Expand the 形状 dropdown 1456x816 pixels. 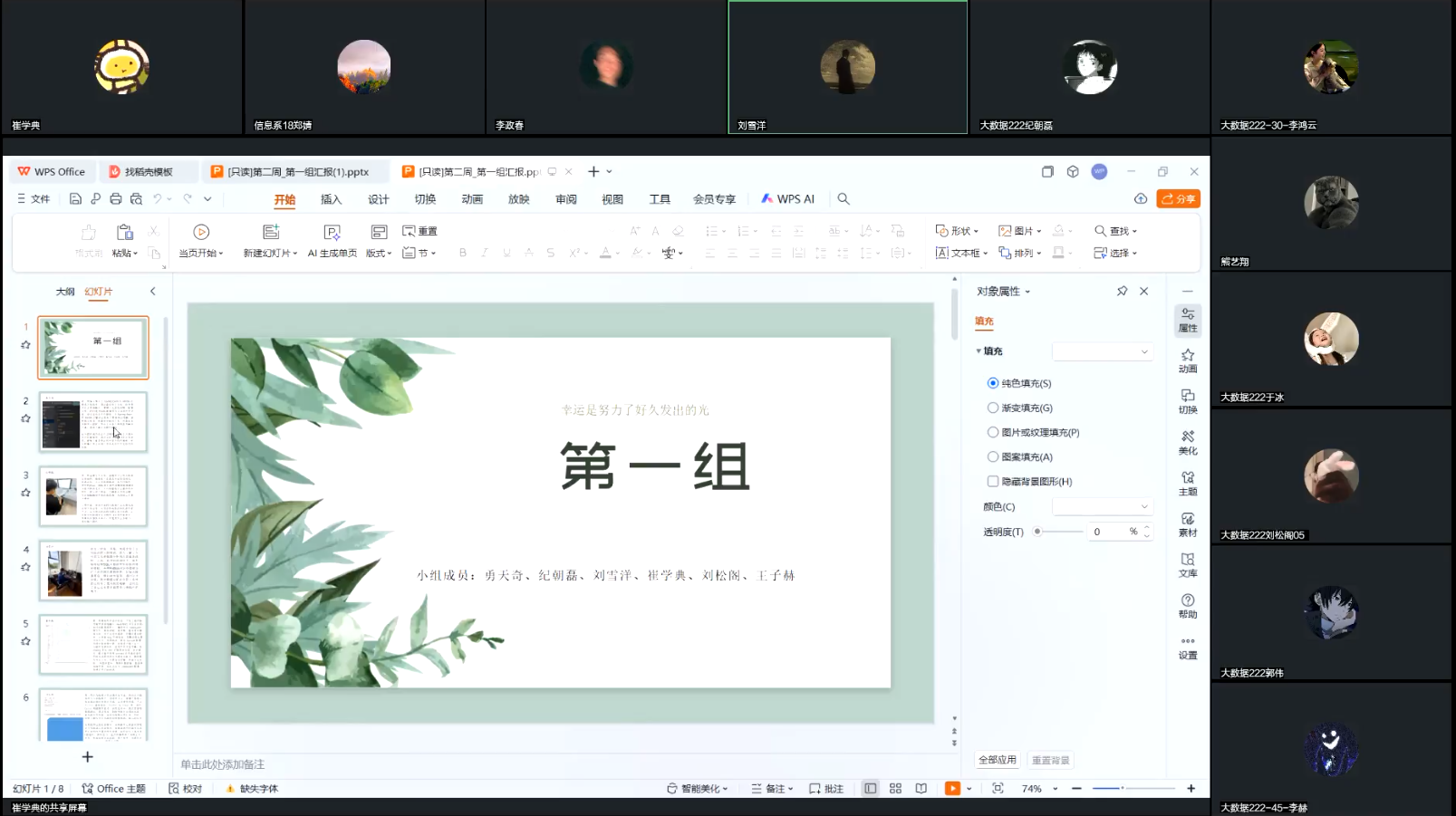point(957,231)
